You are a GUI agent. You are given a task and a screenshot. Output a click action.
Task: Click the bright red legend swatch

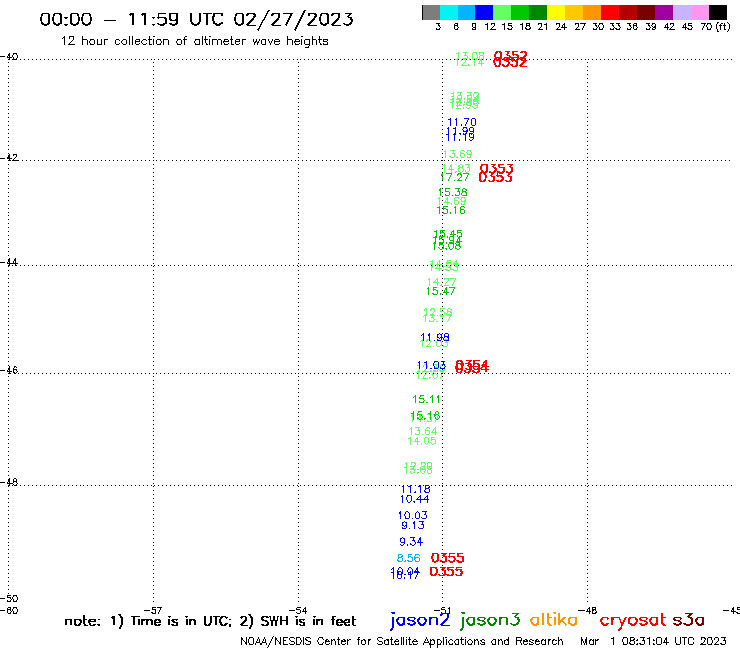click(610, 12)
